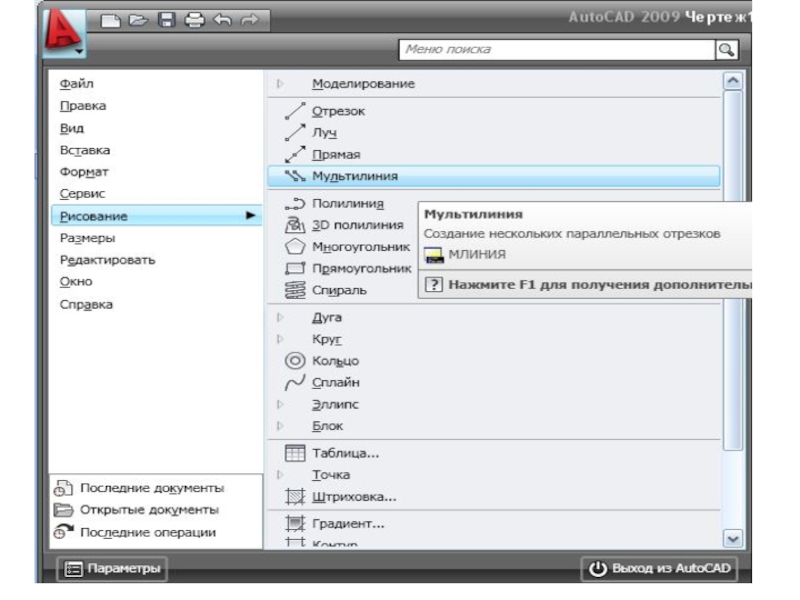The image size is (800, 600).
Task: Open the Окно menu
Action: (x=76, y=282)
